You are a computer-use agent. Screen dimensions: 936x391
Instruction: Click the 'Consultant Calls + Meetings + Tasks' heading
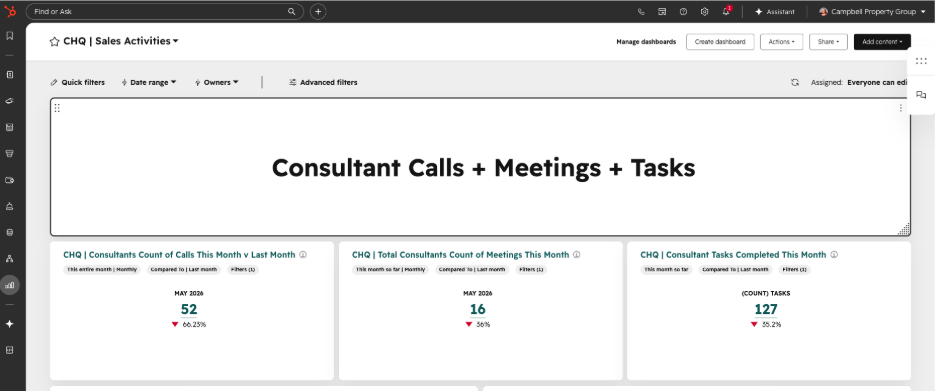(484, 168)
